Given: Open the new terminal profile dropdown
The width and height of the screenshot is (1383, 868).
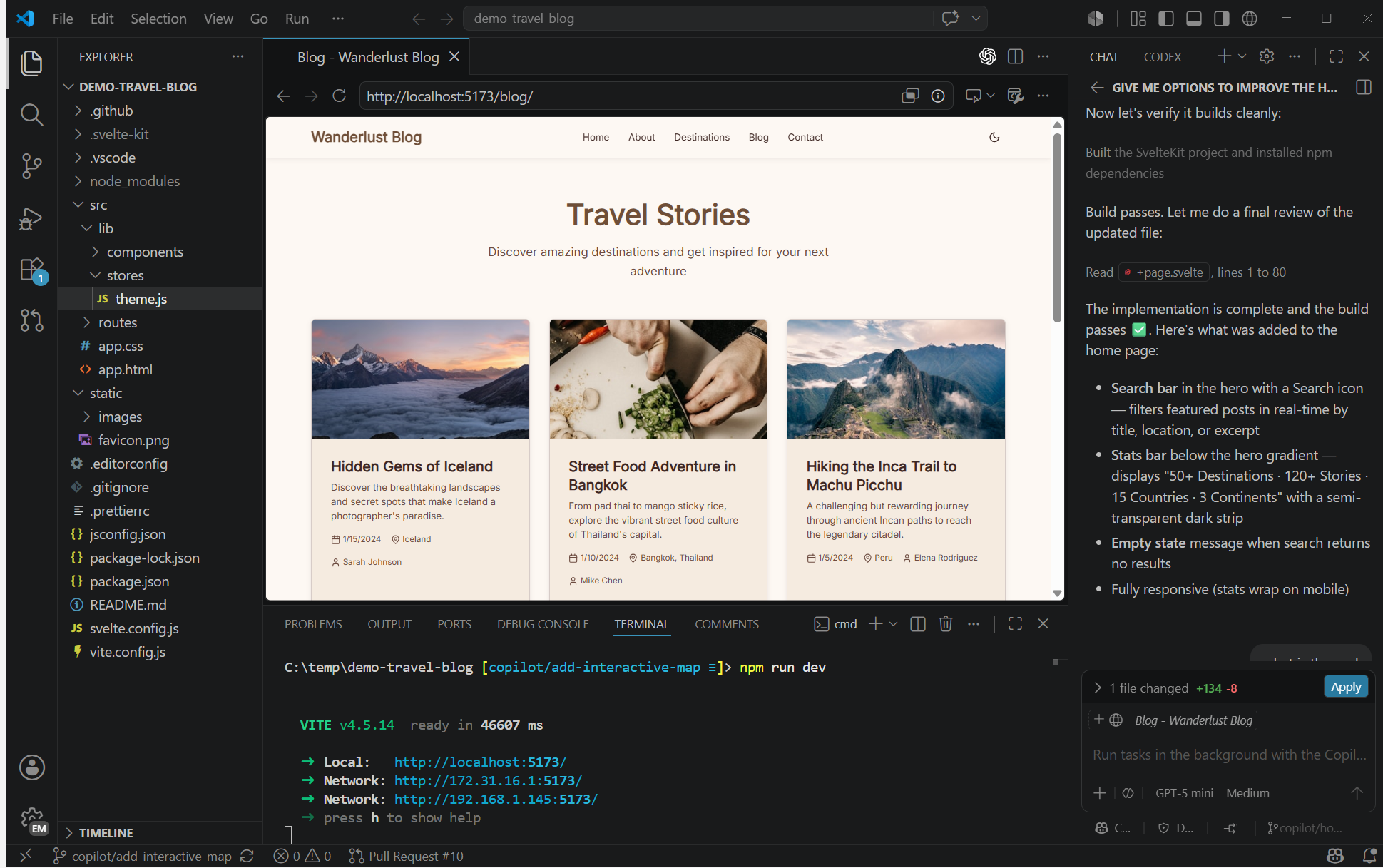Looking at the screenshot, I should coord(893,623).
